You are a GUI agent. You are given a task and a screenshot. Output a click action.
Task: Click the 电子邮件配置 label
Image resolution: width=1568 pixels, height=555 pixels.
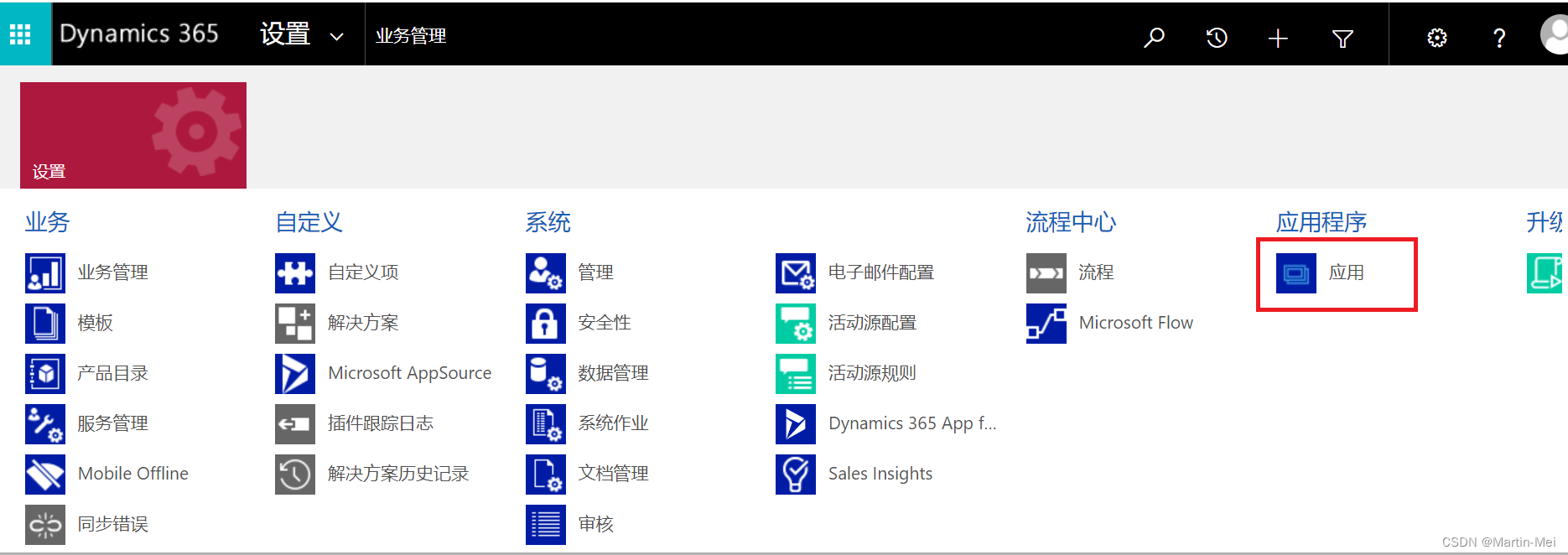881,272
